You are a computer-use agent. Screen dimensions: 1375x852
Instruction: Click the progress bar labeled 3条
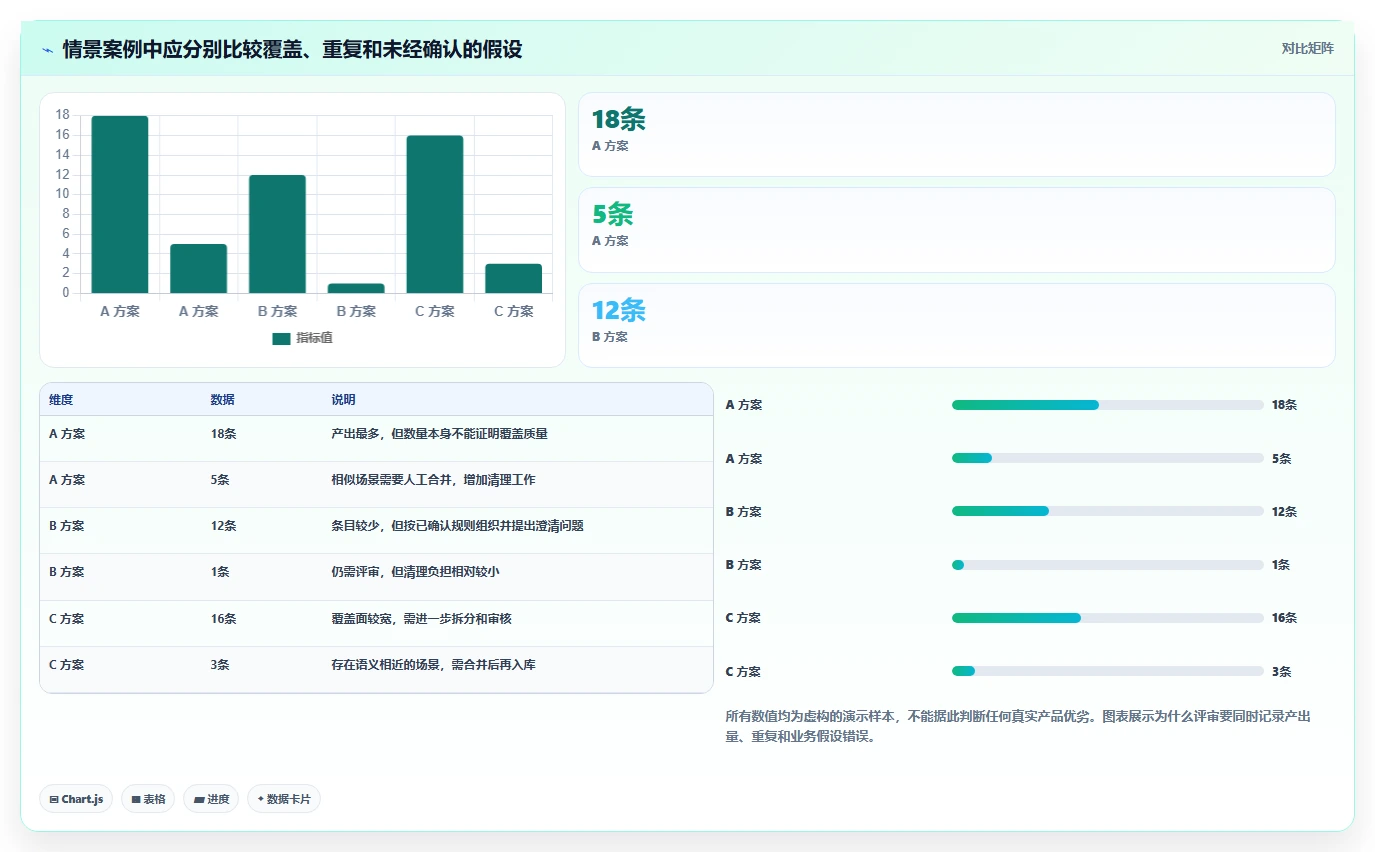pyautogui.click(x=1108, y=671)
